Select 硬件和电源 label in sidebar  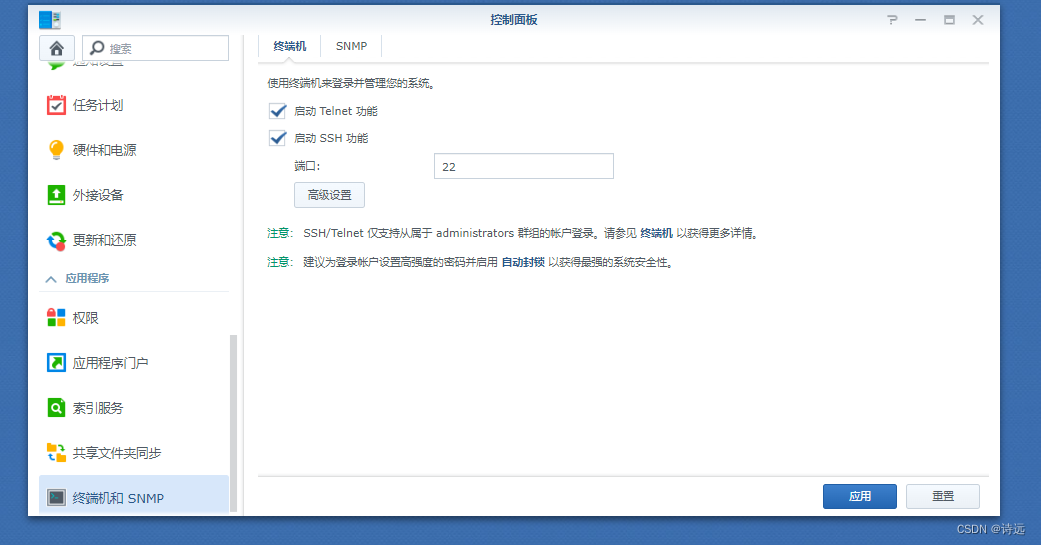point(104,151)
